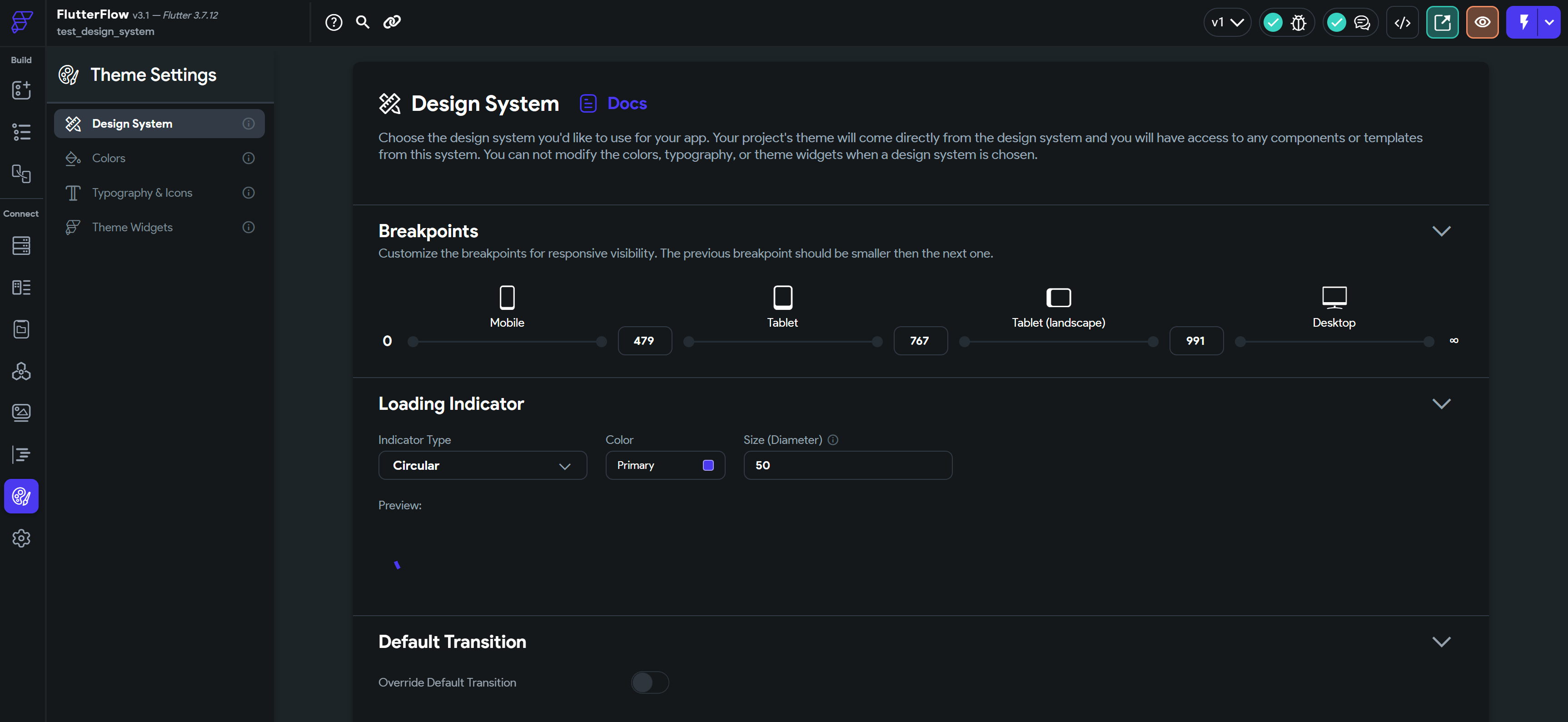Open the Widget Palette panel
Viewport: 1568px width, 722px height.
(21, 90)
